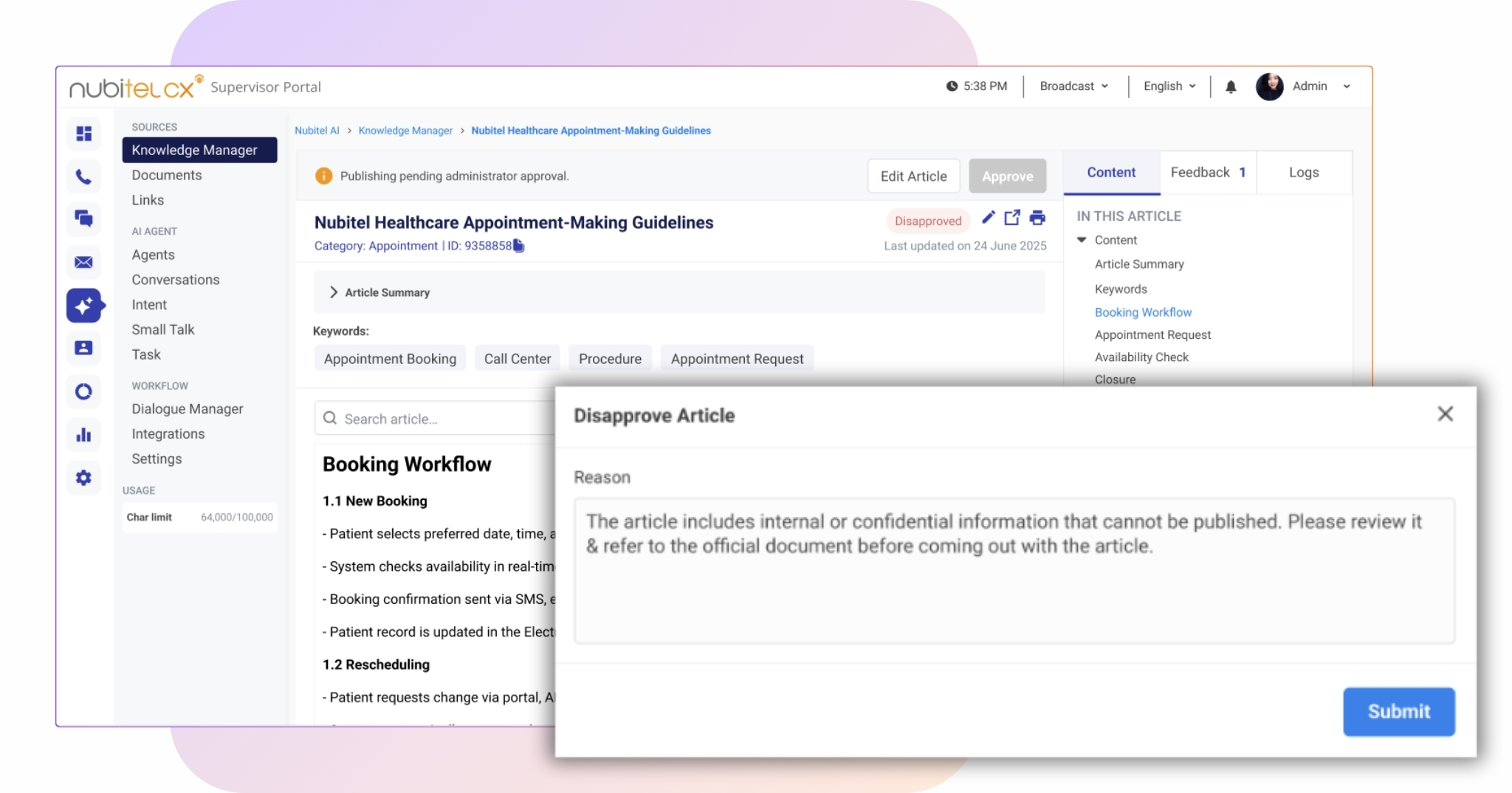Image resolution: width=1512 pixels, height=793 pixels.
Task: Collapse the Content tree in article outline
Action: 1082,240
